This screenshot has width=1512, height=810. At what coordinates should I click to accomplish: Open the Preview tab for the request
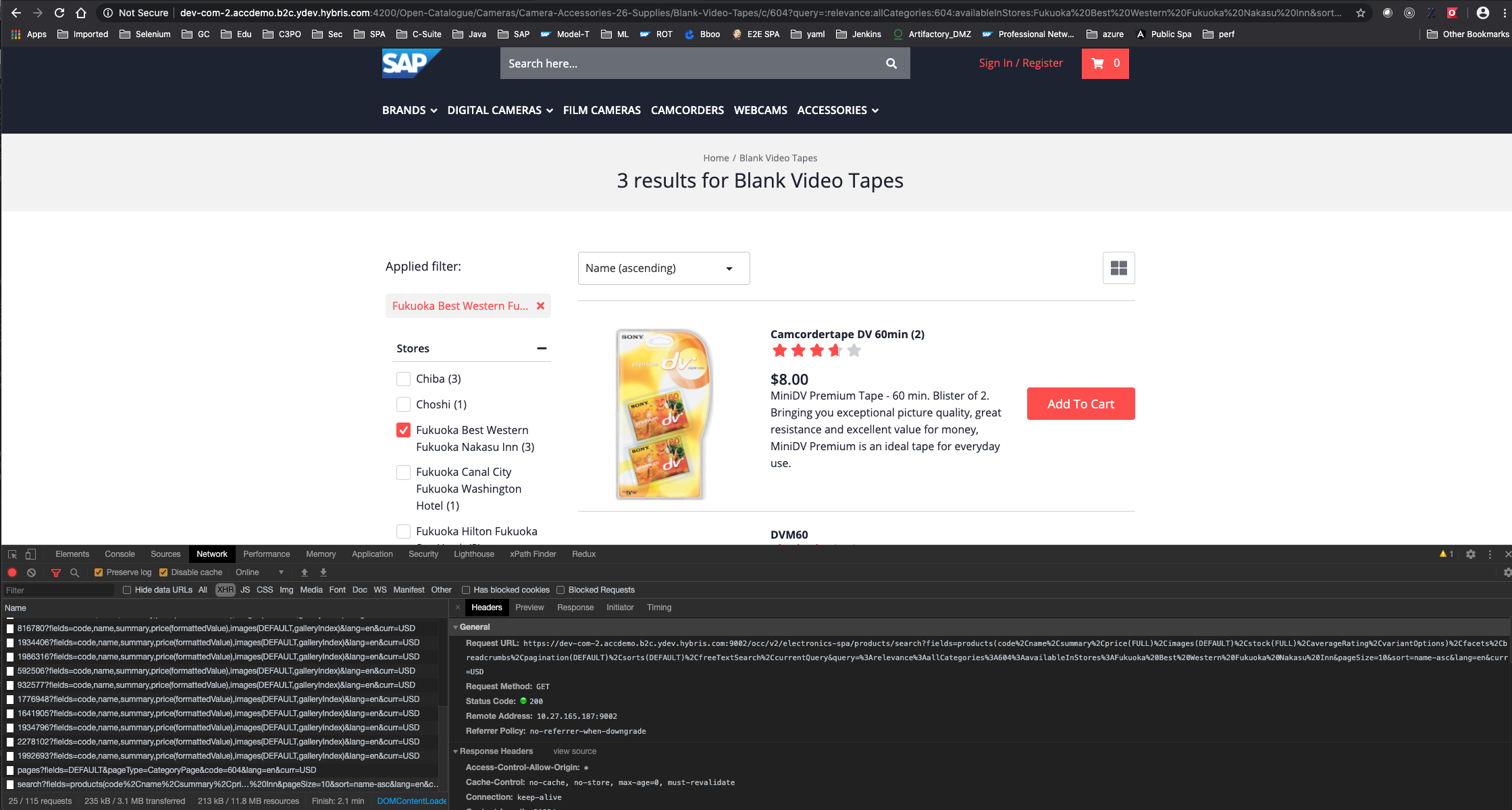click(x=529, y=607)
